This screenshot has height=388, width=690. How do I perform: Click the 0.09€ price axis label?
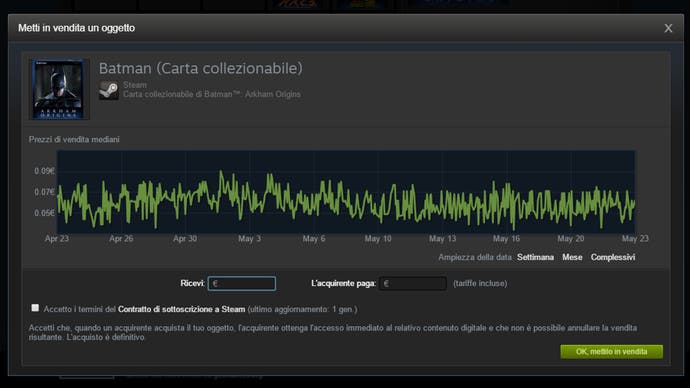click(x=44, y=171)
